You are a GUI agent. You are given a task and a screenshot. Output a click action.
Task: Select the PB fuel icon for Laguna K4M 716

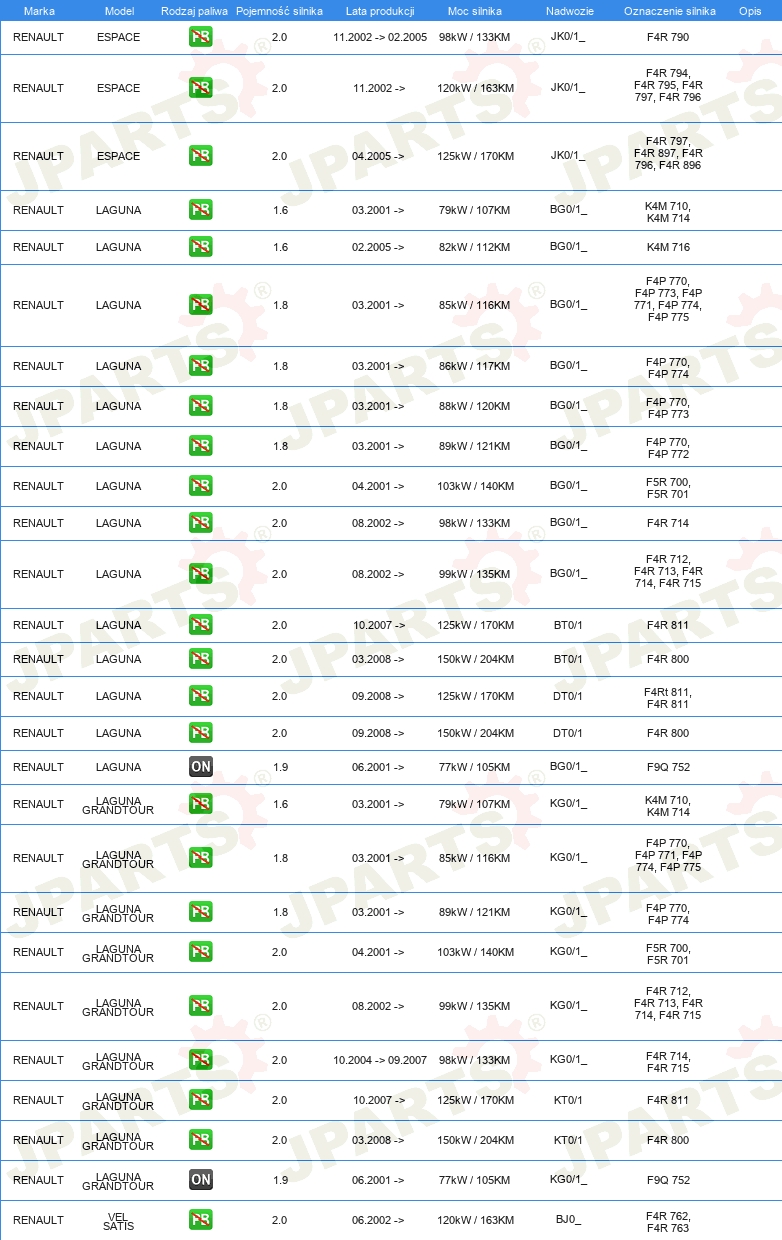click(x=201, y=247)
